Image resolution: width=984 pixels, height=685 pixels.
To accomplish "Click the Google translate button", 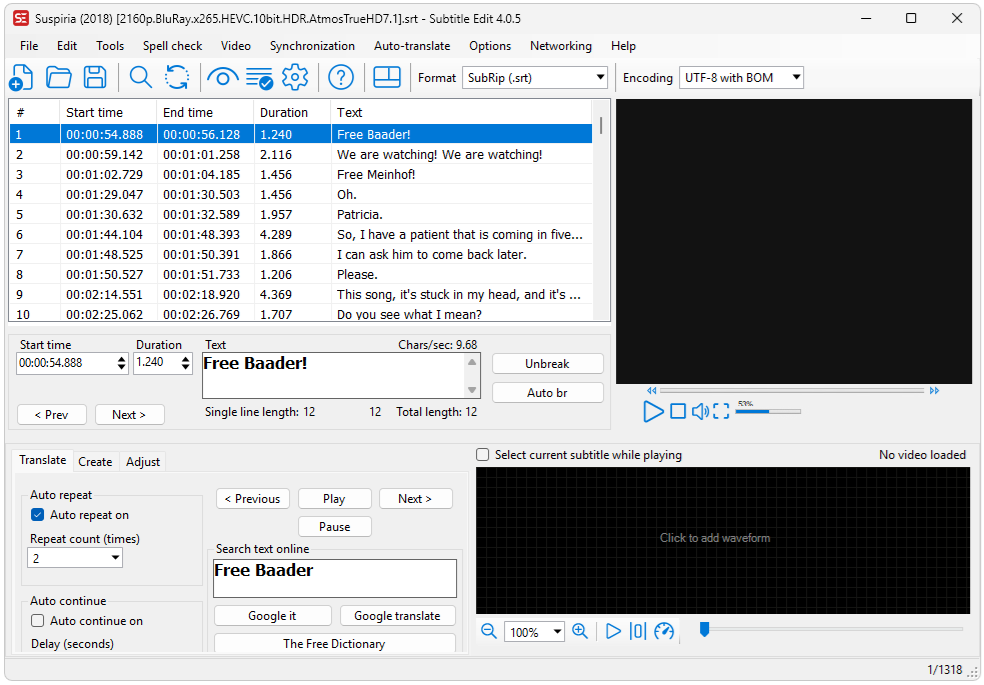I will [397, 616].
